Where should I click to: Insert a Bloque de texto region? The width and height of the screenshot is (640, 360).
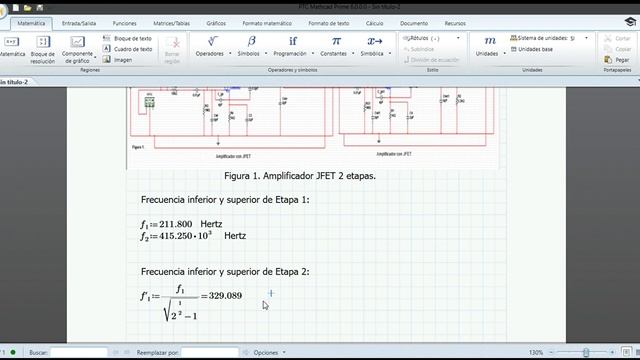(127, 38)
